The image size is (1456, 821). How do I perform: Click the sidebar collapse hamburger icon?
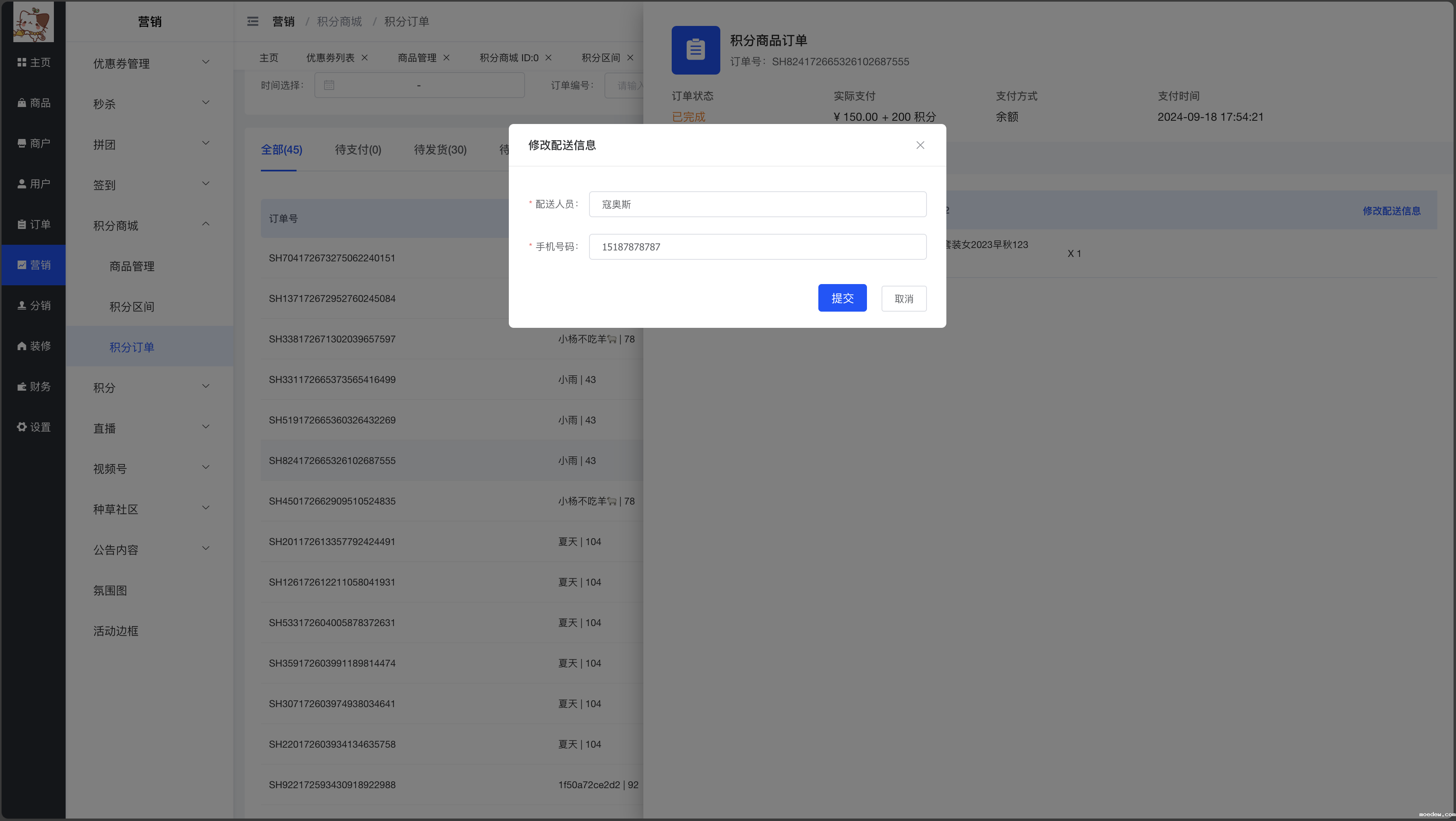253,21
